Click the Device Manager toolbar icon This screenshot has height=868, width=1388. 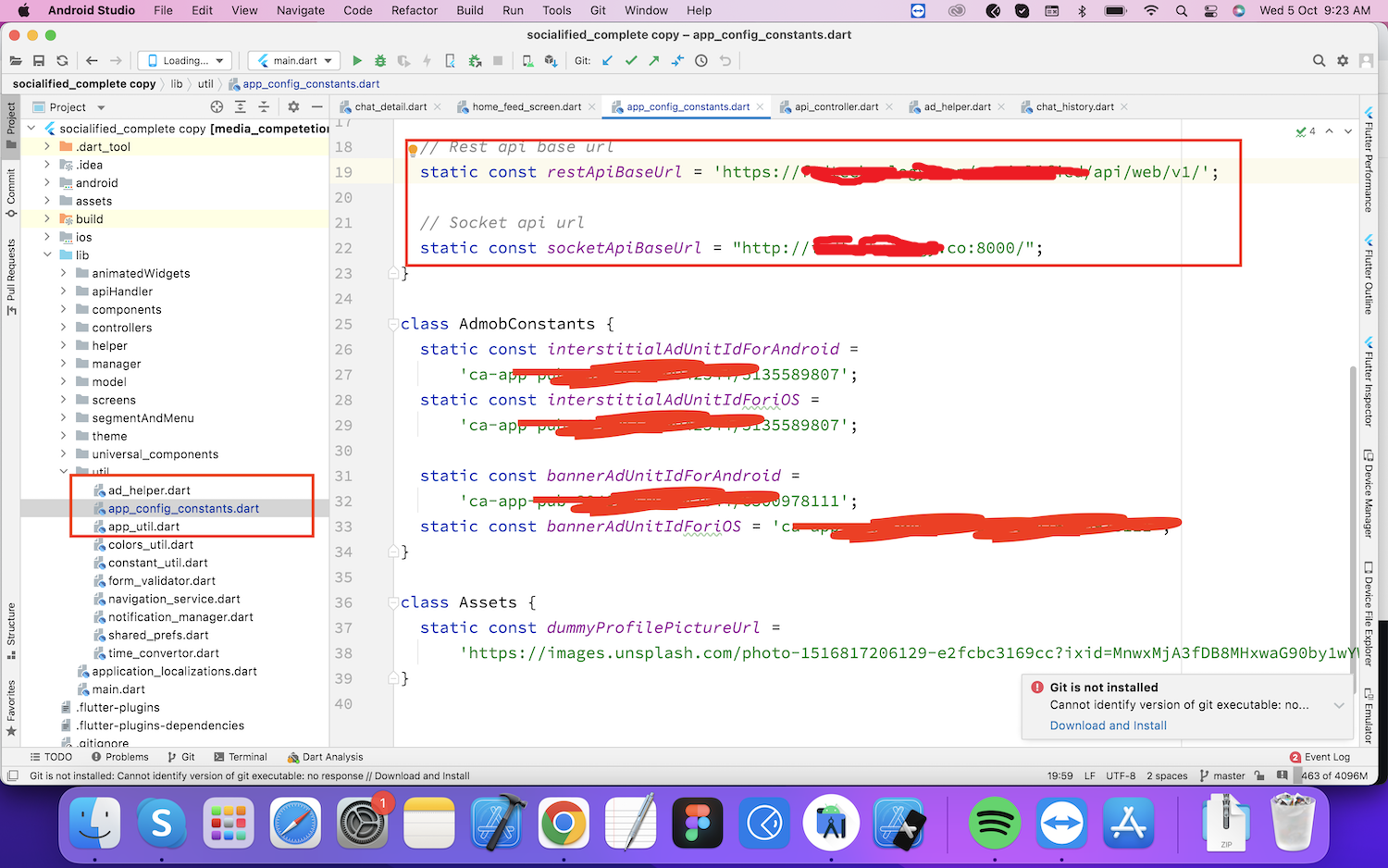coord(527,61)
